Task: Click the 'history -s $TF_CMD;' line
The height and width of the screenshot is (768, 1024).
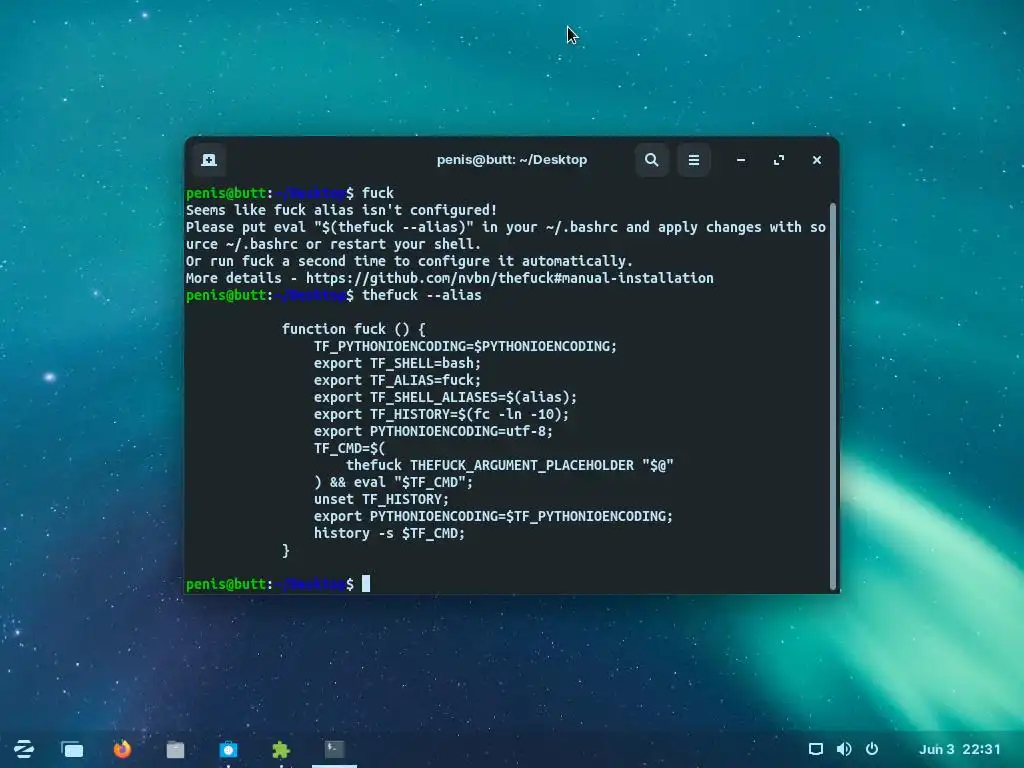Action: pyautogui.click(x=389, y=533)
